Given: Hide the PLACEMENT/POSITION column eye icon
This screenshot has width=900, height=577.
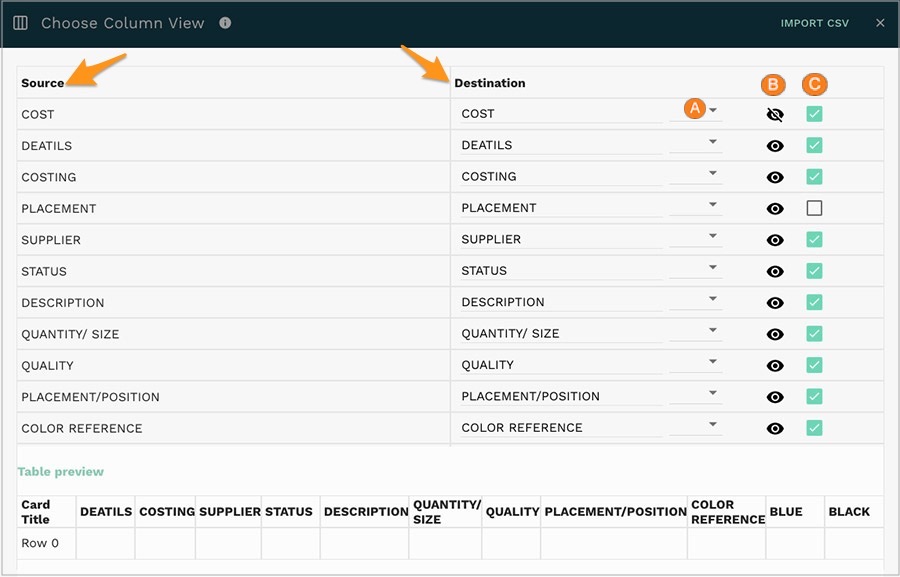Looking at the screenshot, I should pos(775,396).
